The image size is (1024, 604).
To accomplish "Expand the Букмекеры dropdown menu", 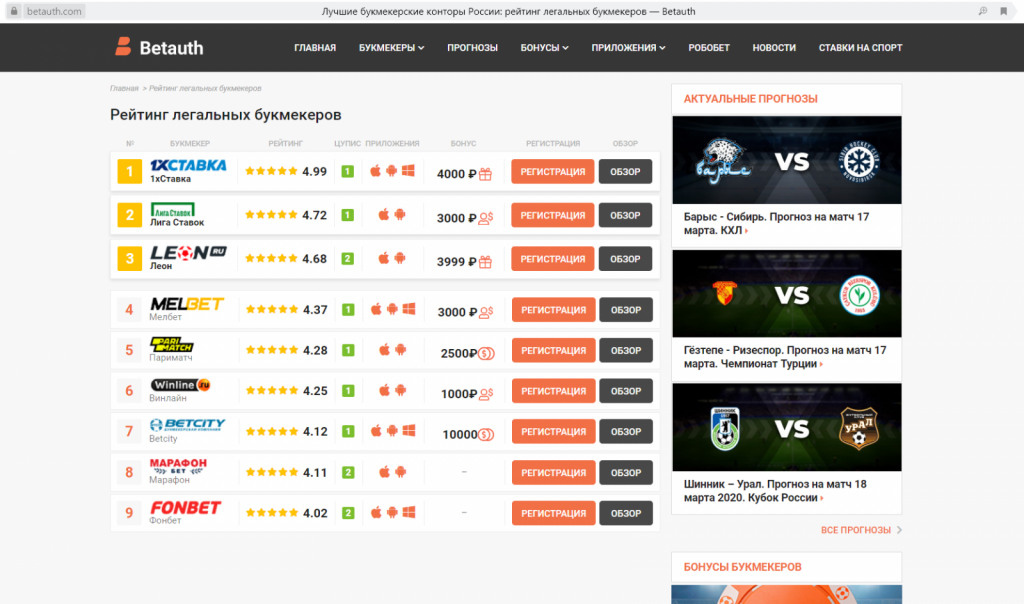I will click(x=391, y=48).
